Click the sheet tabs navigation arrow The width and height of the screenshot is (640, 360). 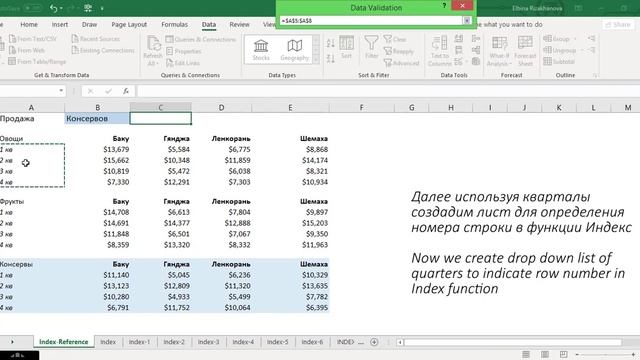12,342
